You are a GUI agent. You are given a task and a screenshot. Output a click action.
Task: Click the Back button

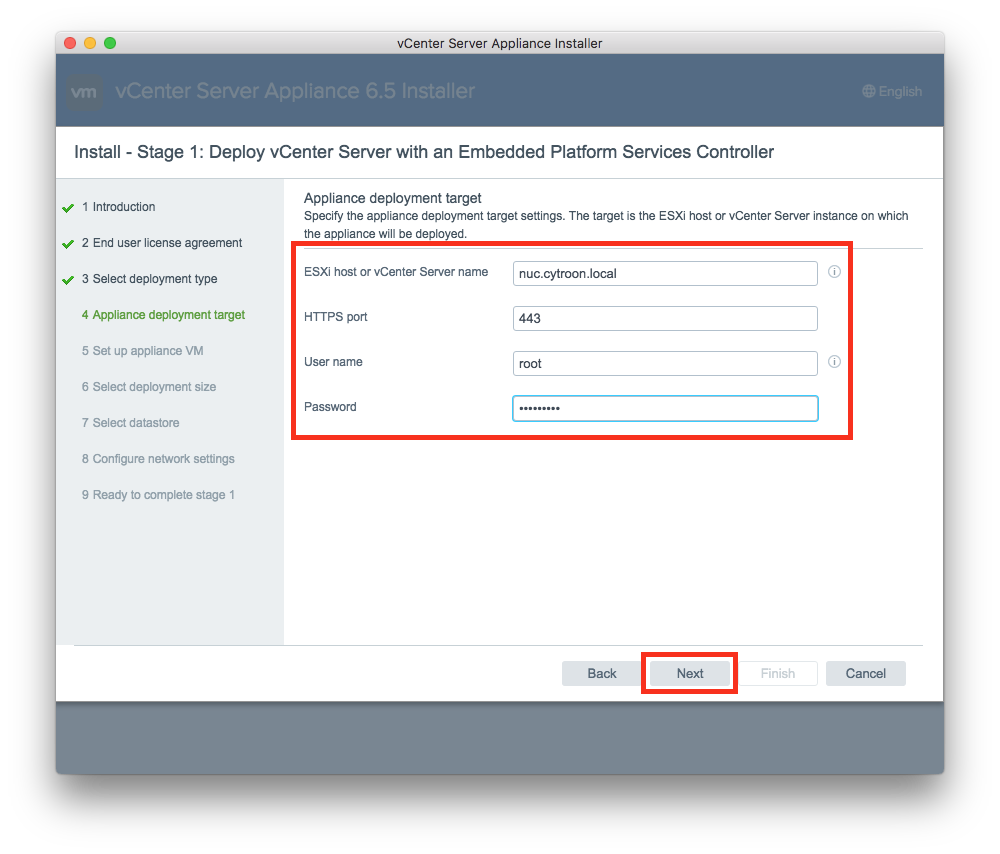pos(601,674)
